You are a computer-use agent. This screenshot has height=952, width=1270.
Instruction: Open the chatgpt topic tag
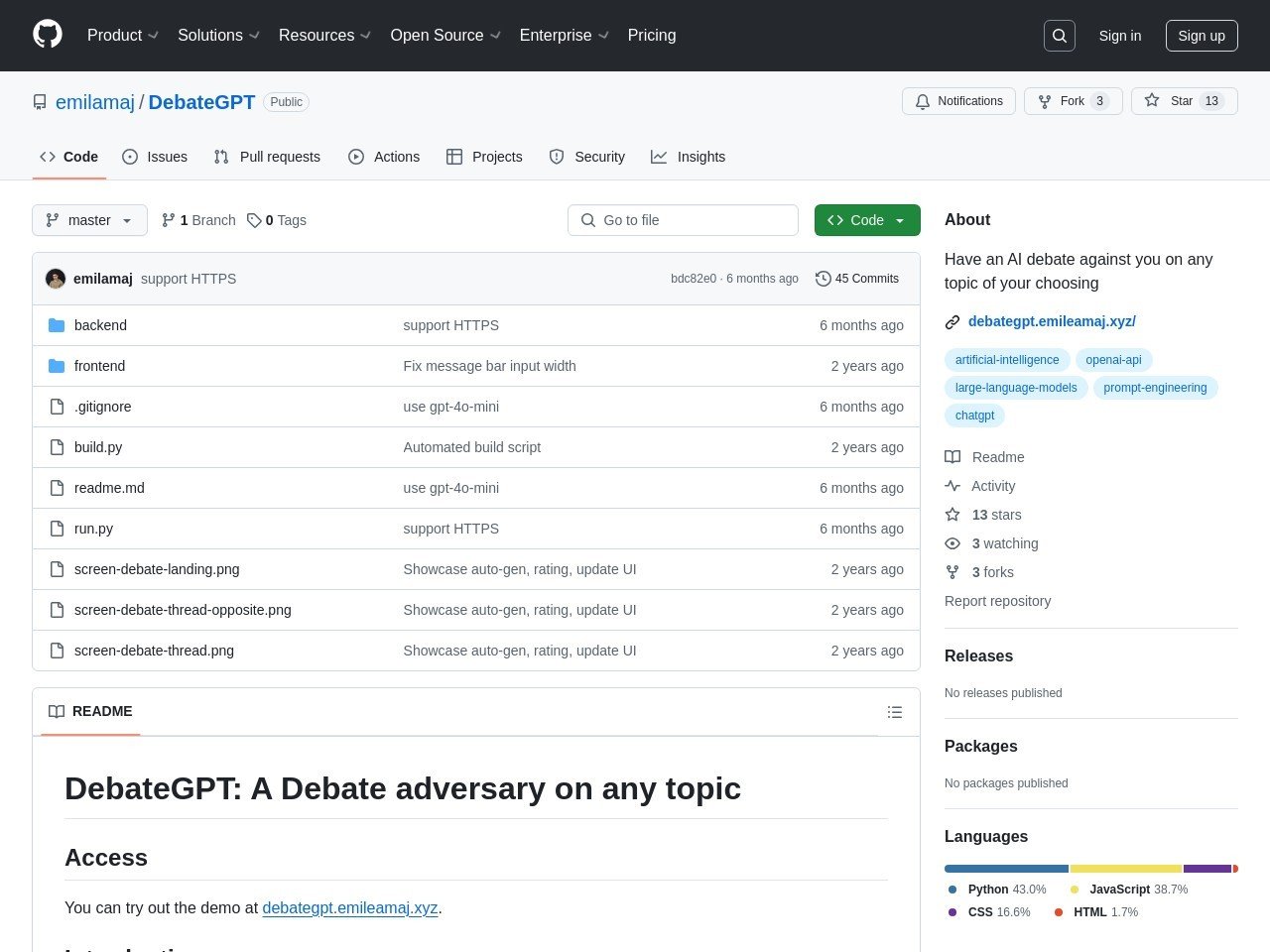click(974, 416)
